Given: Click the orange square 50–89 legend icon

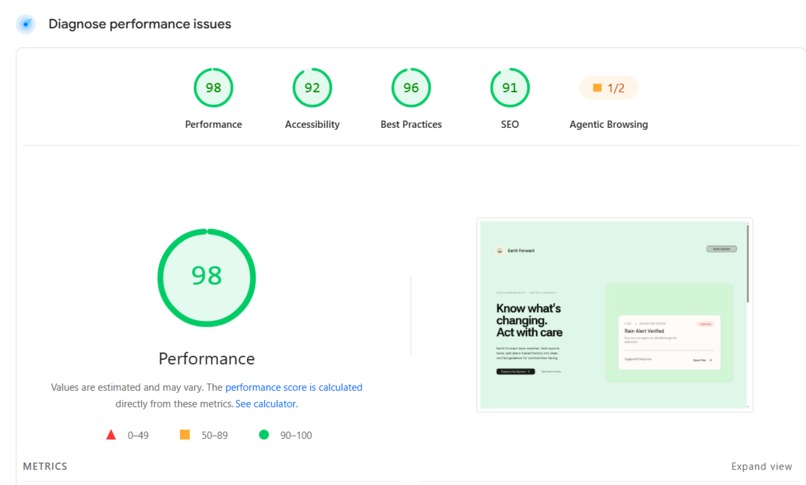Looking at the screenshot, I should [185, 435].
